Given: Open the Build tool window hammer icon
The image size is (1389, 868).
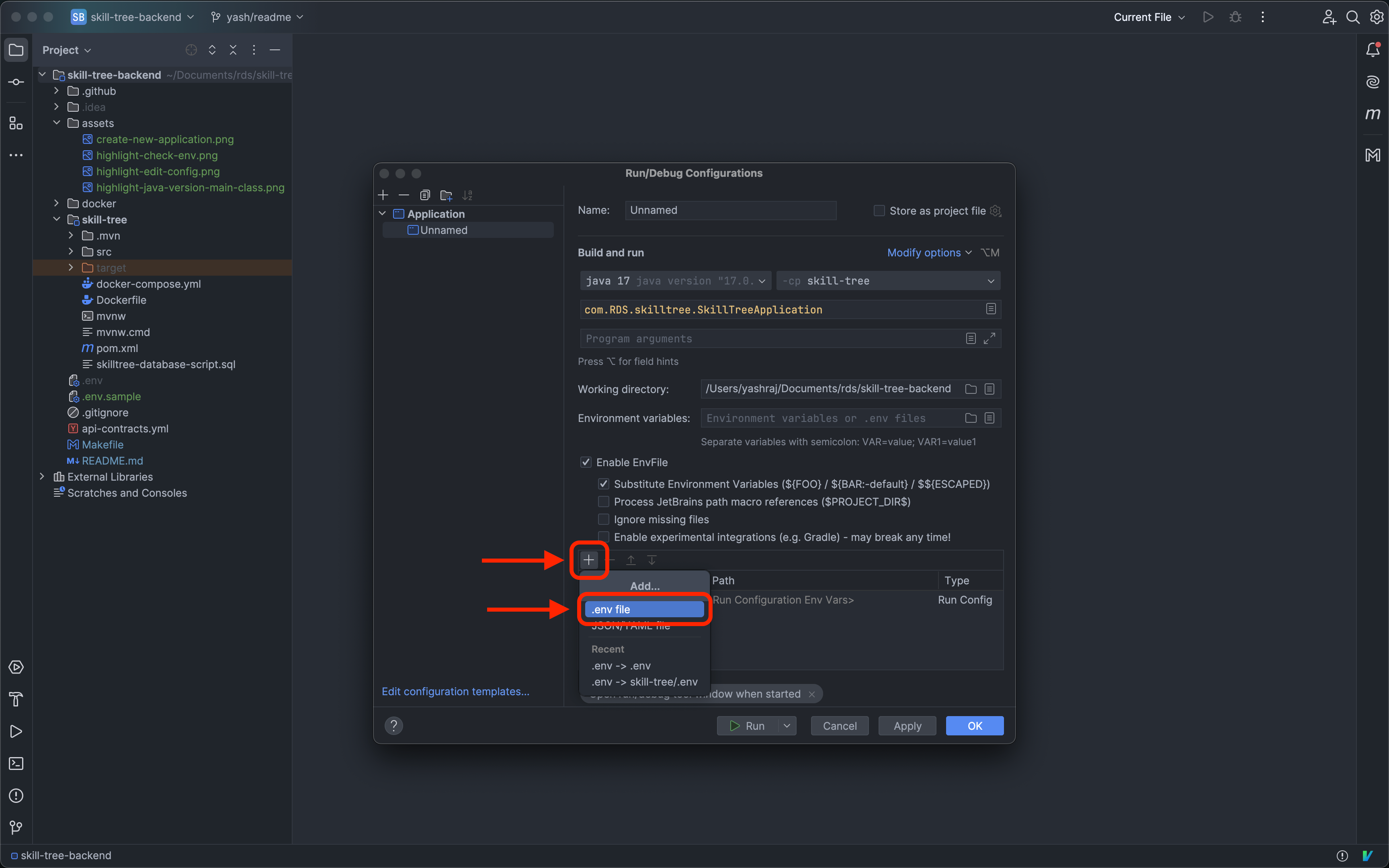Looking at the screenshot, I should tap(16, 699).
